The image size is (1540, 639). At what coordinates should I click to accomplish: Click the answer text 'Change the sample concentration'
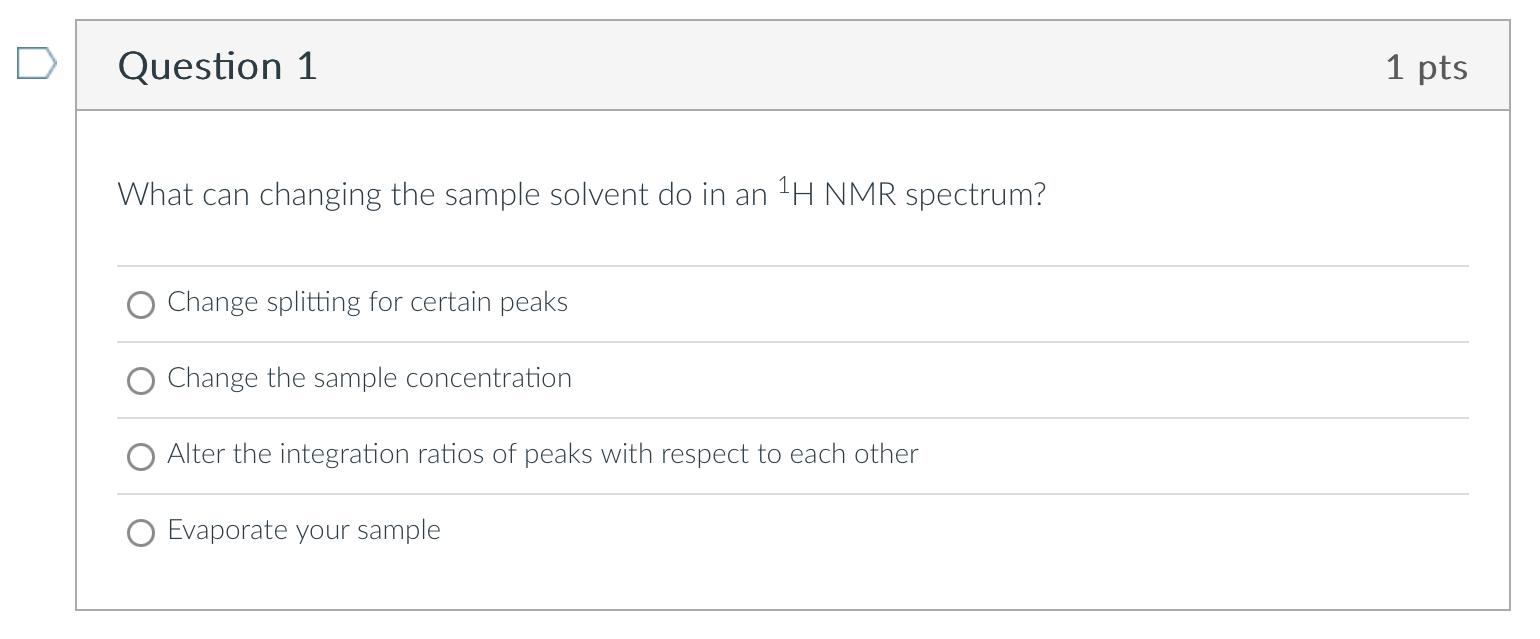click(x=369, y=379)
